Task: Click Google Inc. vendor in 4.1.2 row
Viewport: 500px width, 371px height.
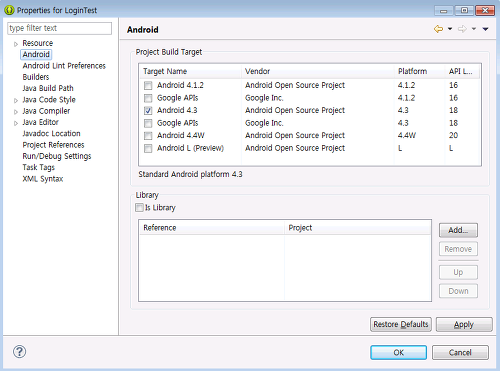Action: 264,98
